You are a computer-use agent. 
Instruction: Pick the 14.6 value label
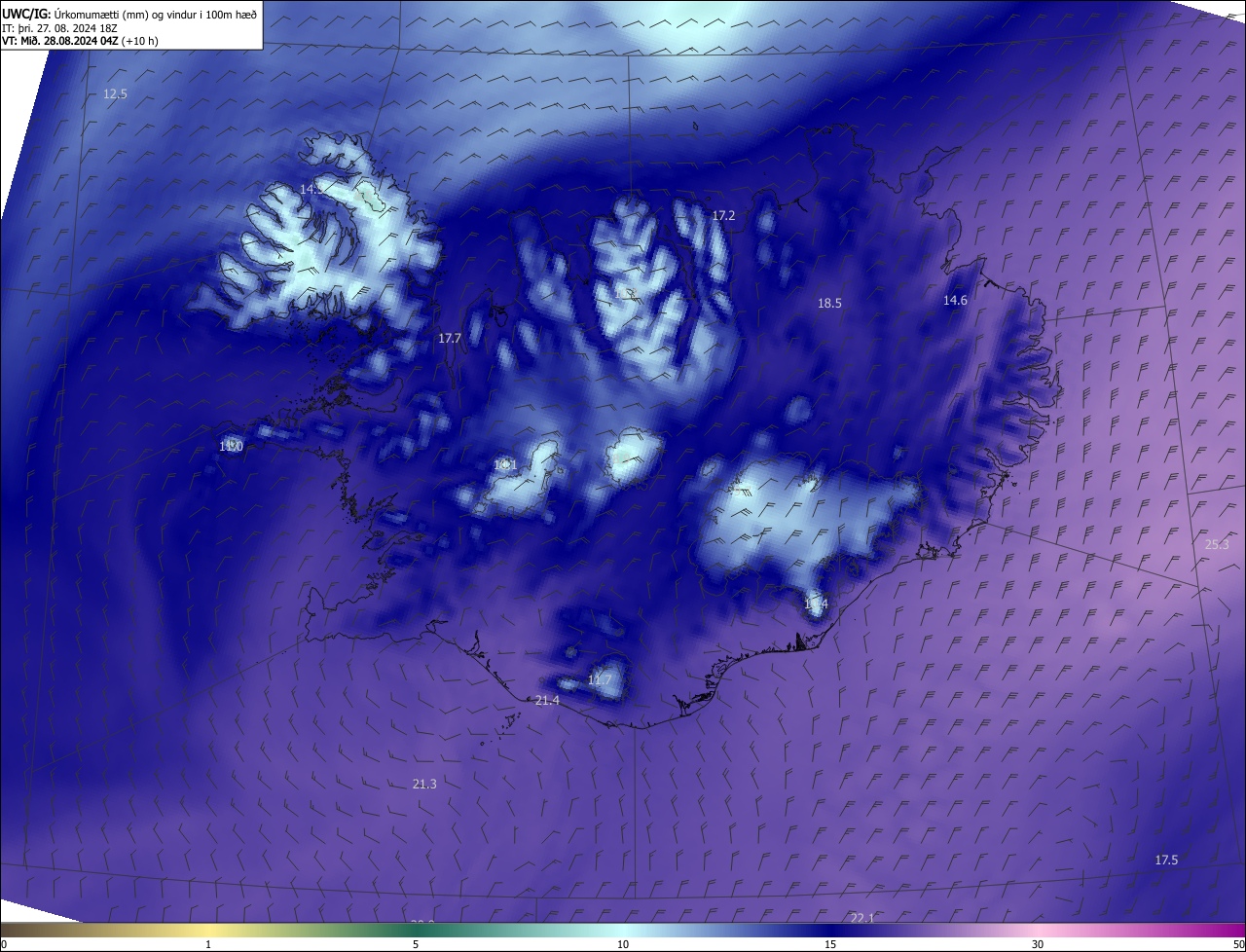955,301
